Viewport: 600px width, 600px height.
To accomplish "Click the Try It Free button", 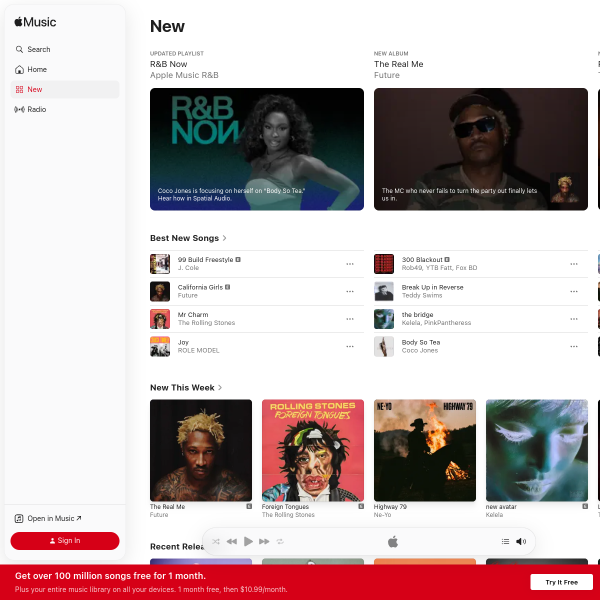I will [561, 582].
